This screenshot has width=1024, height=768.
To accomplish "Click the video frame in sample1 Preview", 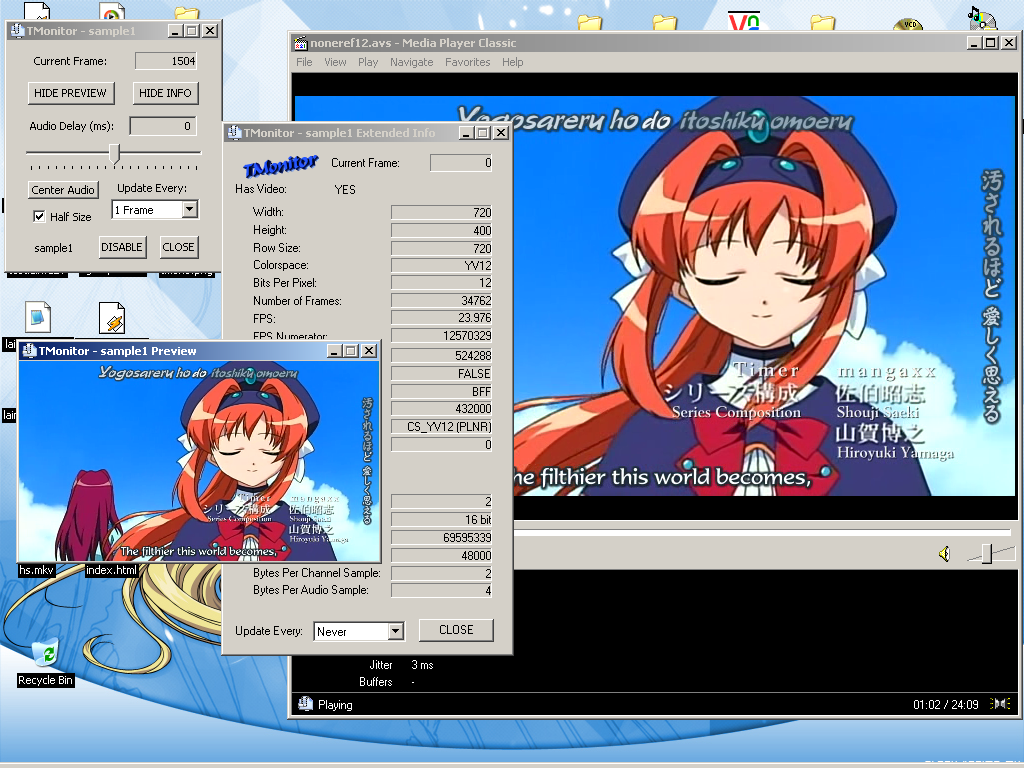I will [x=199, y=461].
